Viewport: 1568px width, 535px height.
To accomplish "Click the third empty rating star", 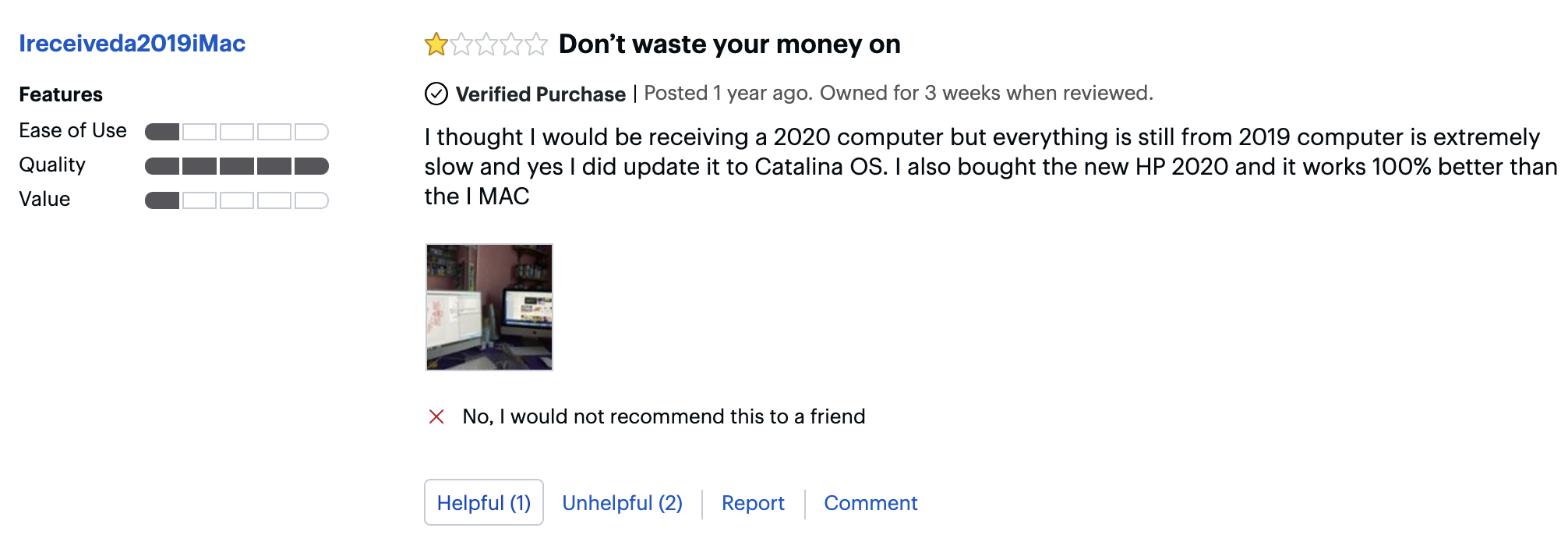I will (486, 44).
